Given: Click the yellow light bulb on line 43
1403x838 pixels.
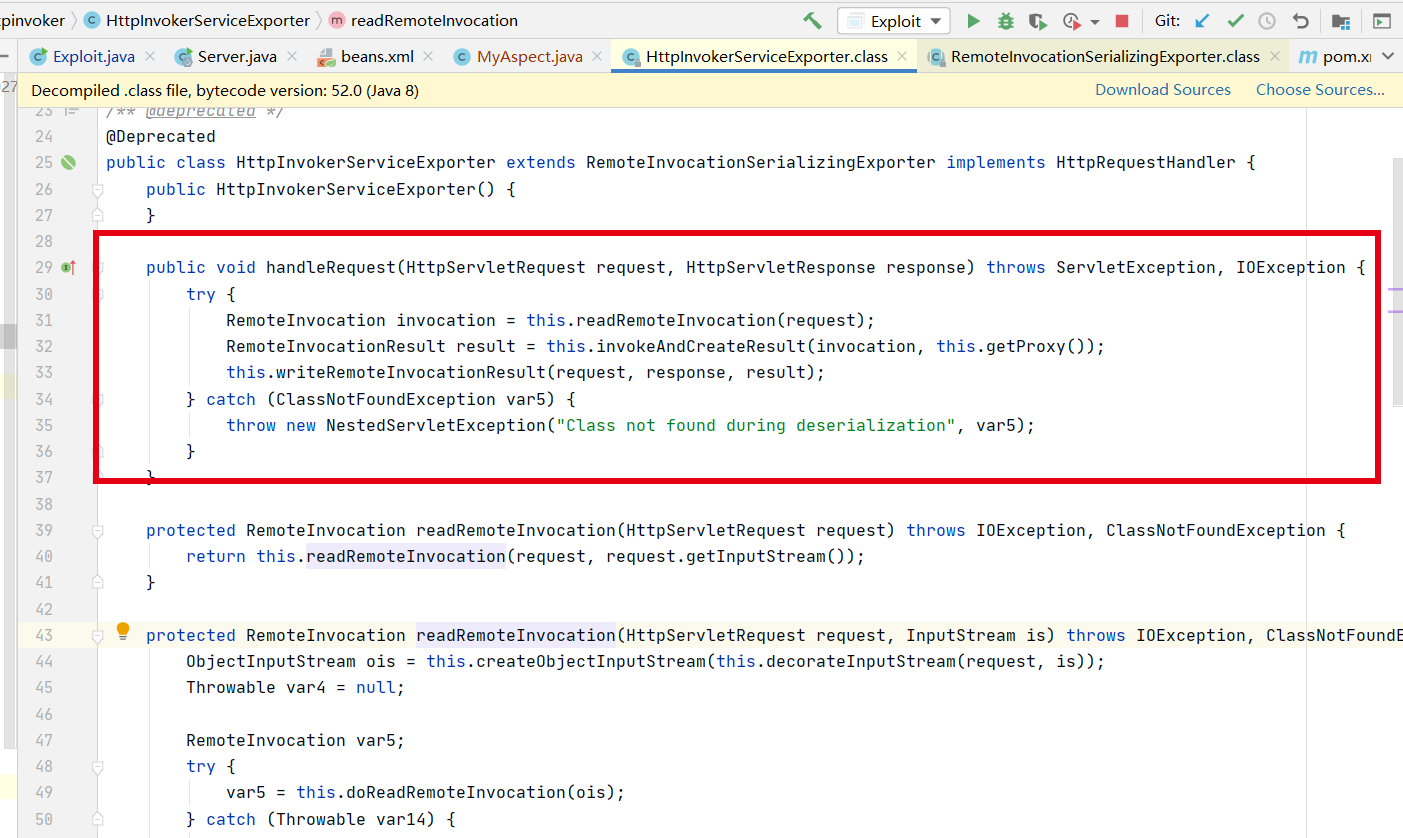Looking at the screenshot, I should click(x=123, y=631).
